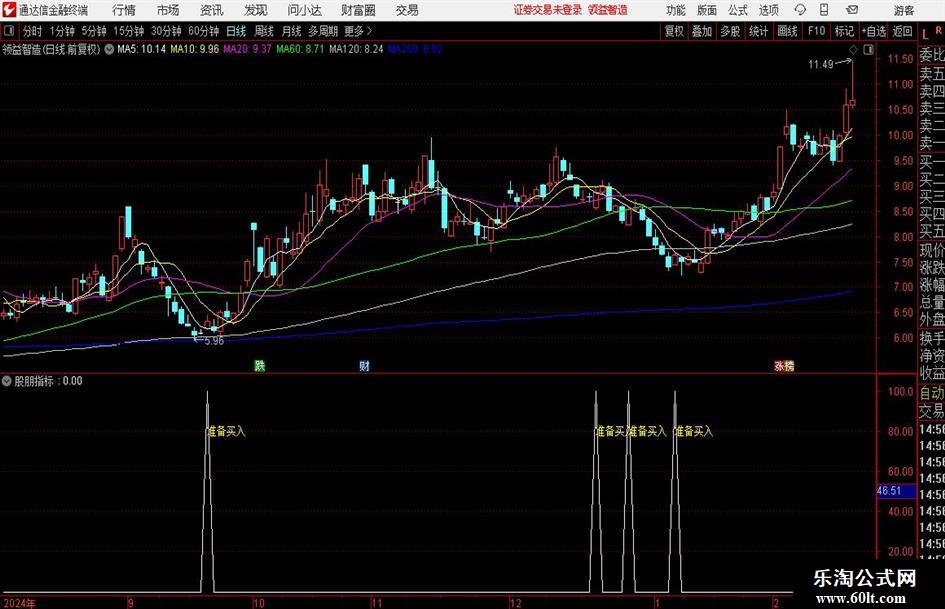The width and height of the screenshot is (945, 609).
Task: Click the first 准备买入 signal label
Action: (x=227, y=431)
